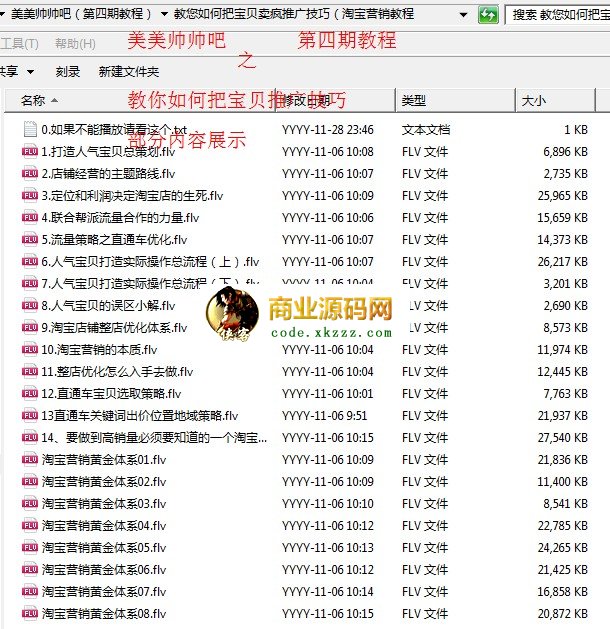Click the size value 20,872 KB
The height and width of the screenshot is (629, 610).
(x=563, y=614)
